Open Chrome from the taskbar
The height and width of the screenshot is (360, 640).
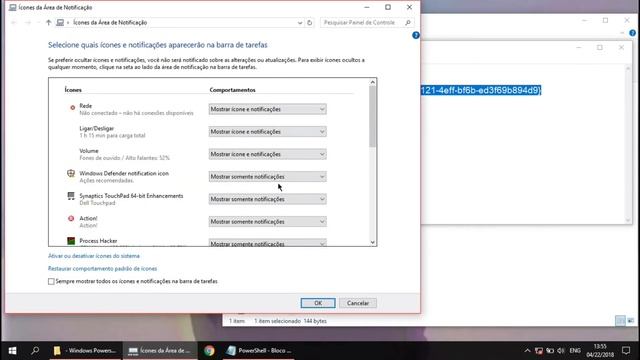click(x=209, y=351)
